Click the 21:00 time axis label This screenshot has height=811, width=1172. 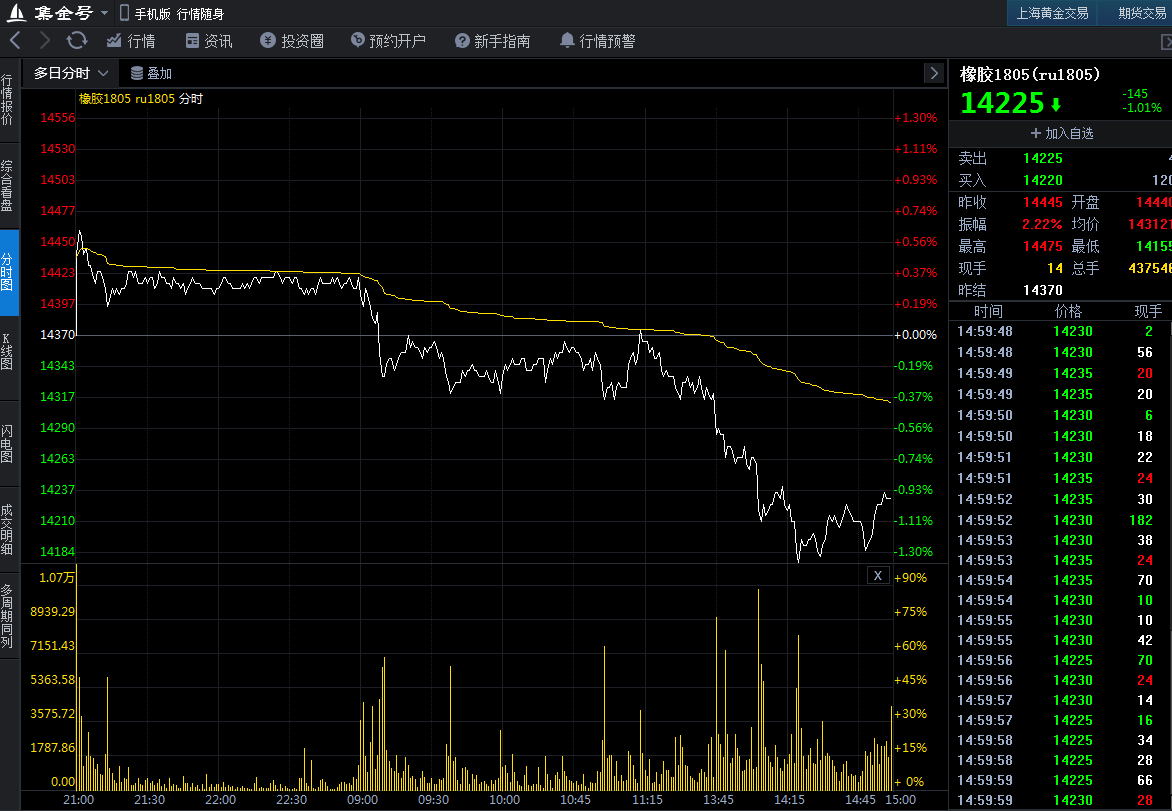click(x=78, y=800)
